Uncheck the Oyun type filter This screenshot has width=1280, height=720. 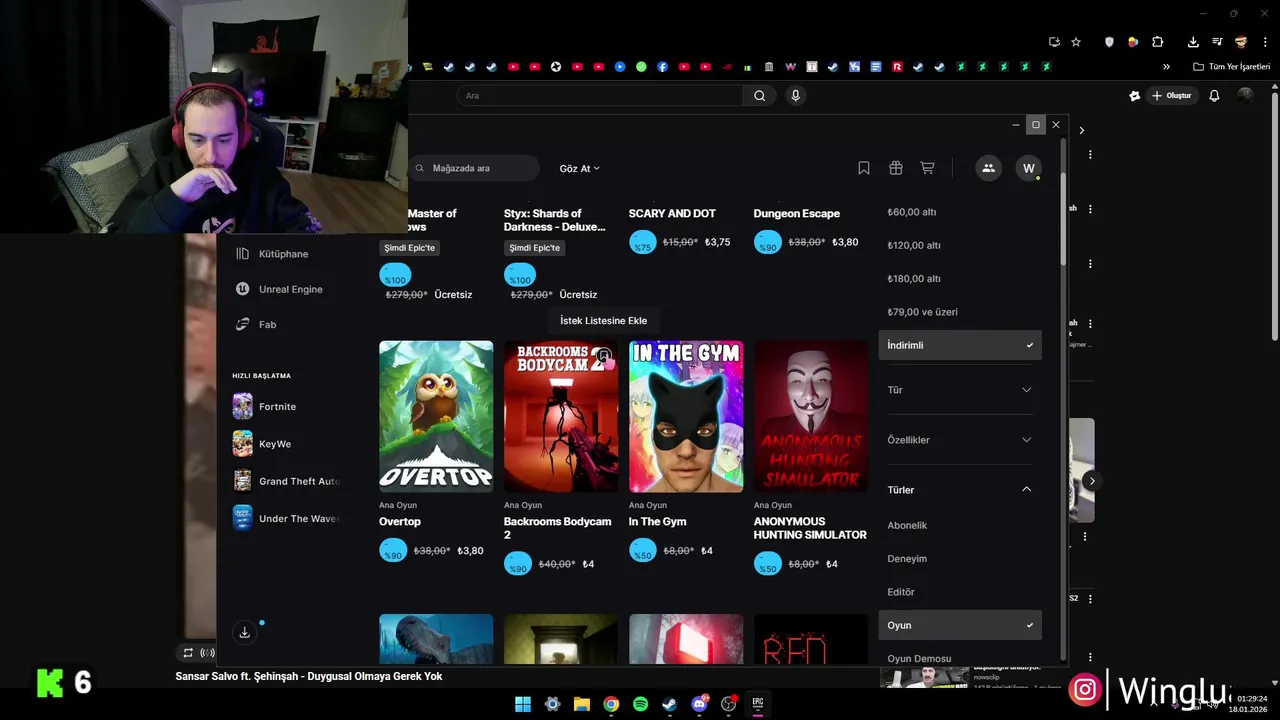[960, 625]
